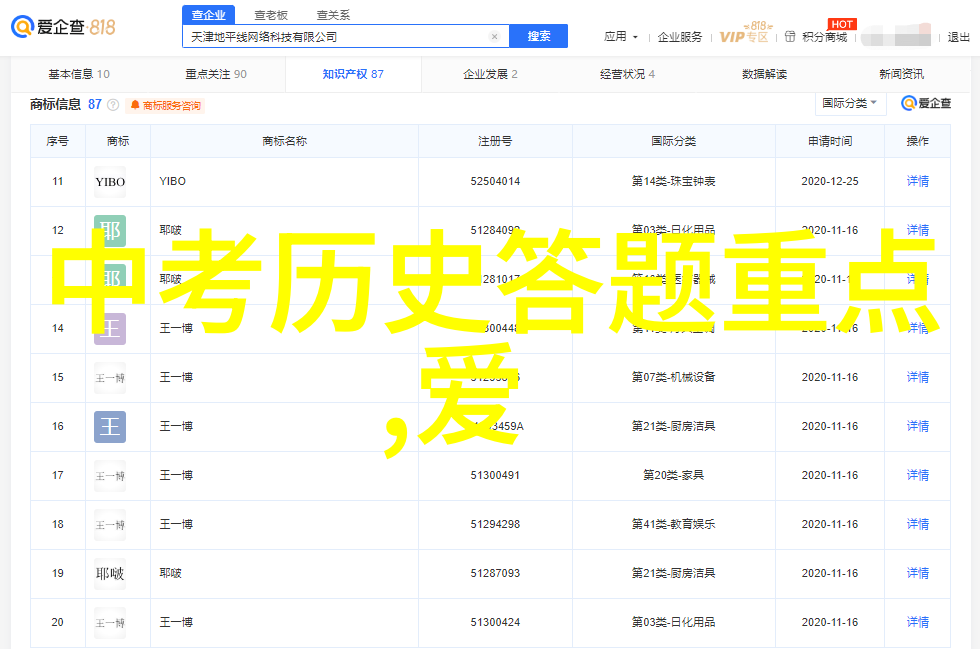The height and width of the screenshot is (649, 980).
Task: Click registration number 51300424
Action: pos(495,622)
